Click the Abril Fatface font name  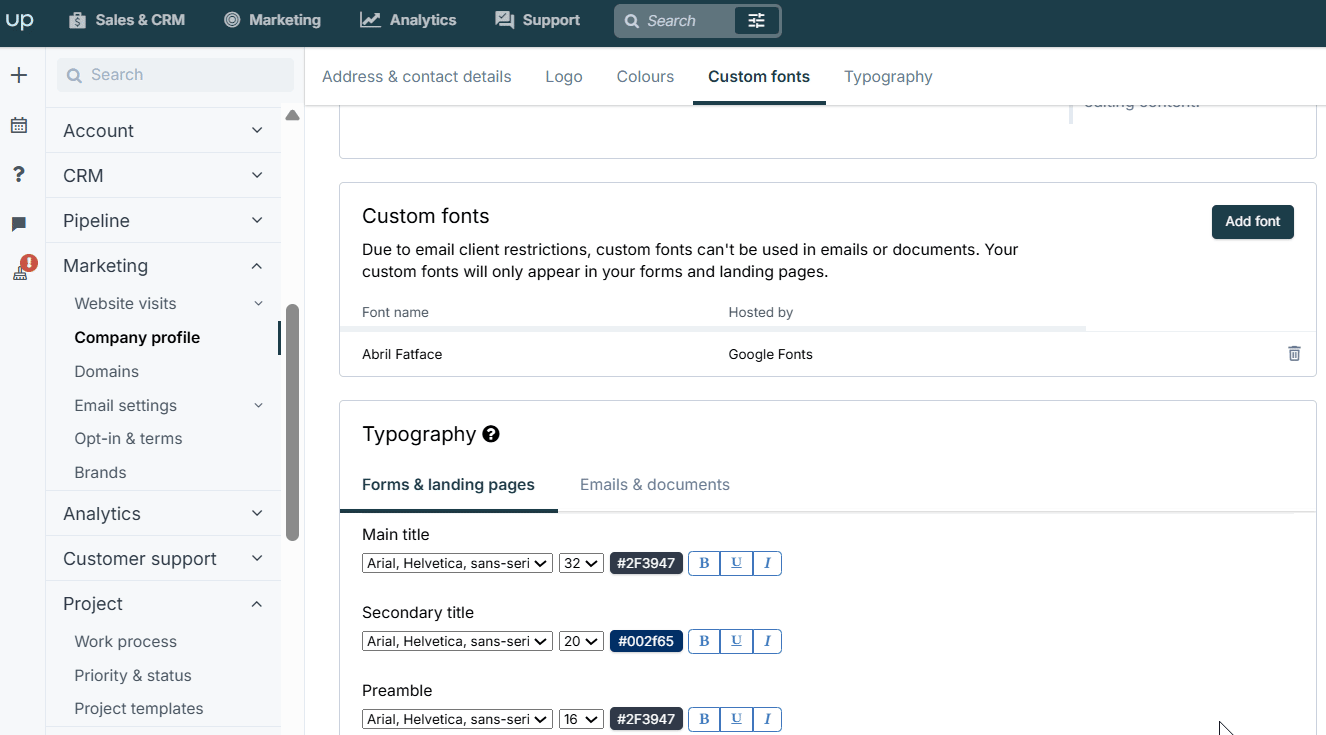402,354
